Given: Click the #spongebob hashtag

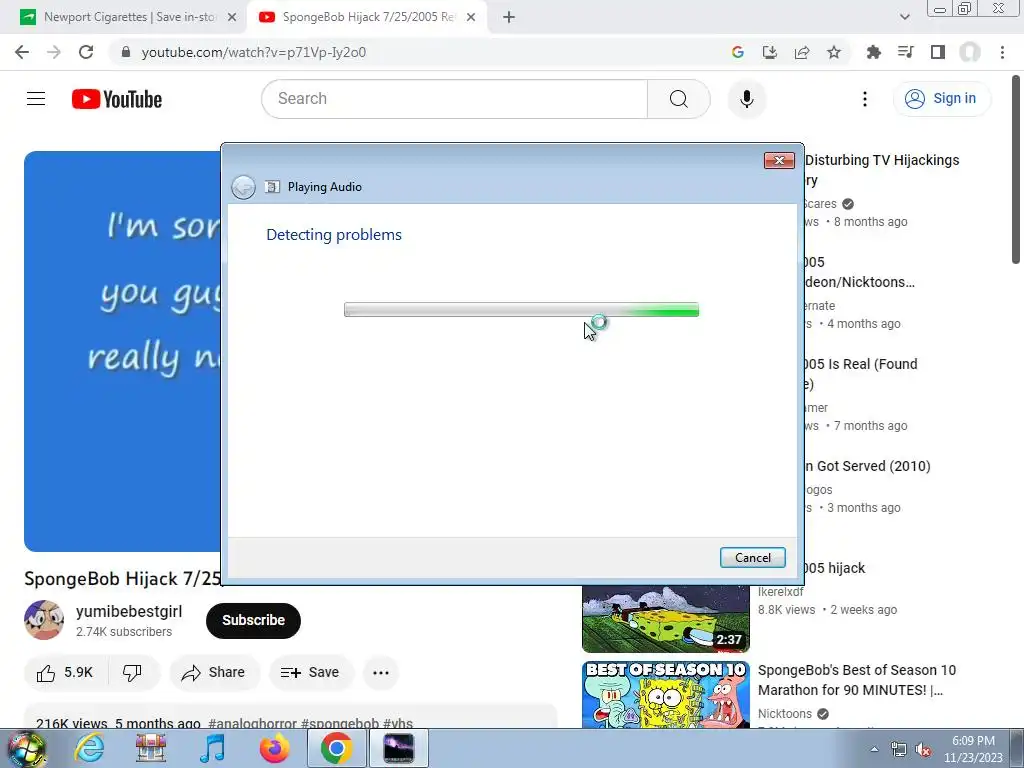Looking at the screenshot, I should tap(340, 723).
